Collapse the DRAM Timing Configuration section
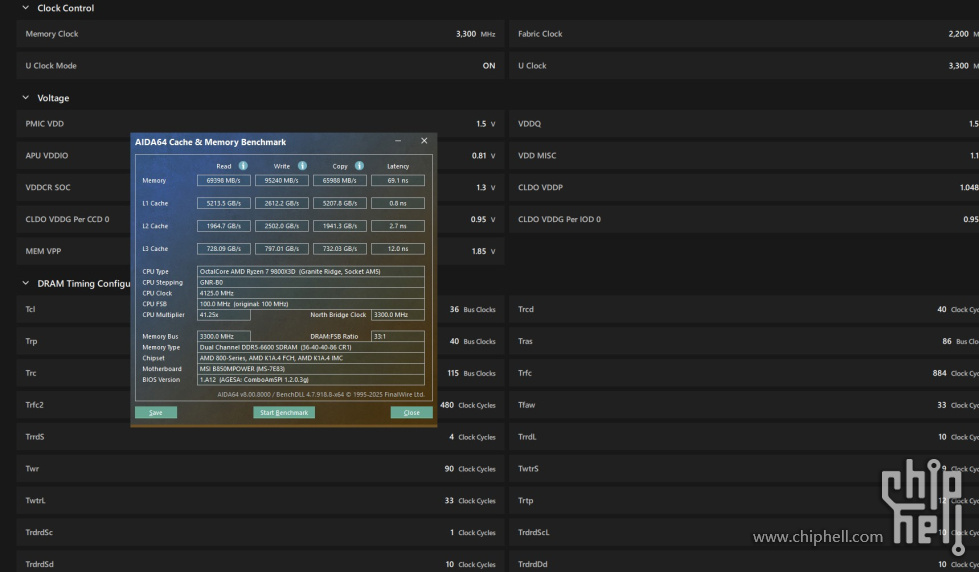The image size is (979, 572). click(x=26, y=283)
